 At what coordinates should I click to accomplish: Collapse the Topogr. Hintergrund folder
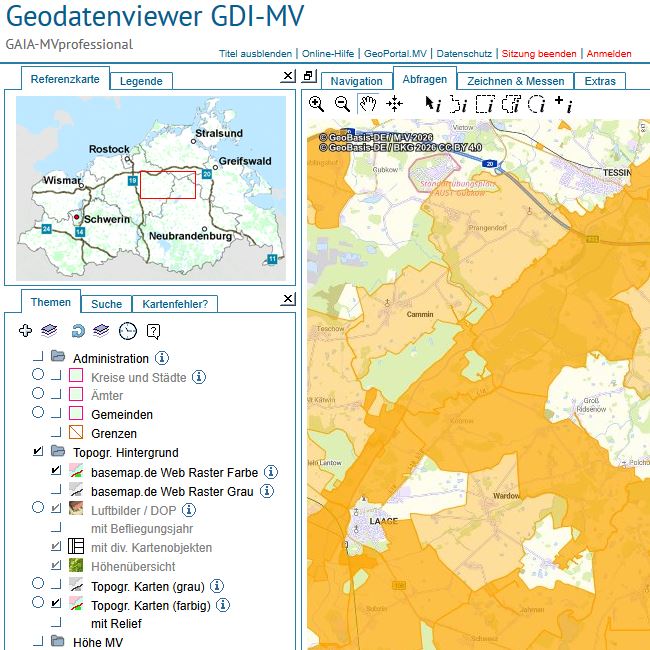pos(58,451)
